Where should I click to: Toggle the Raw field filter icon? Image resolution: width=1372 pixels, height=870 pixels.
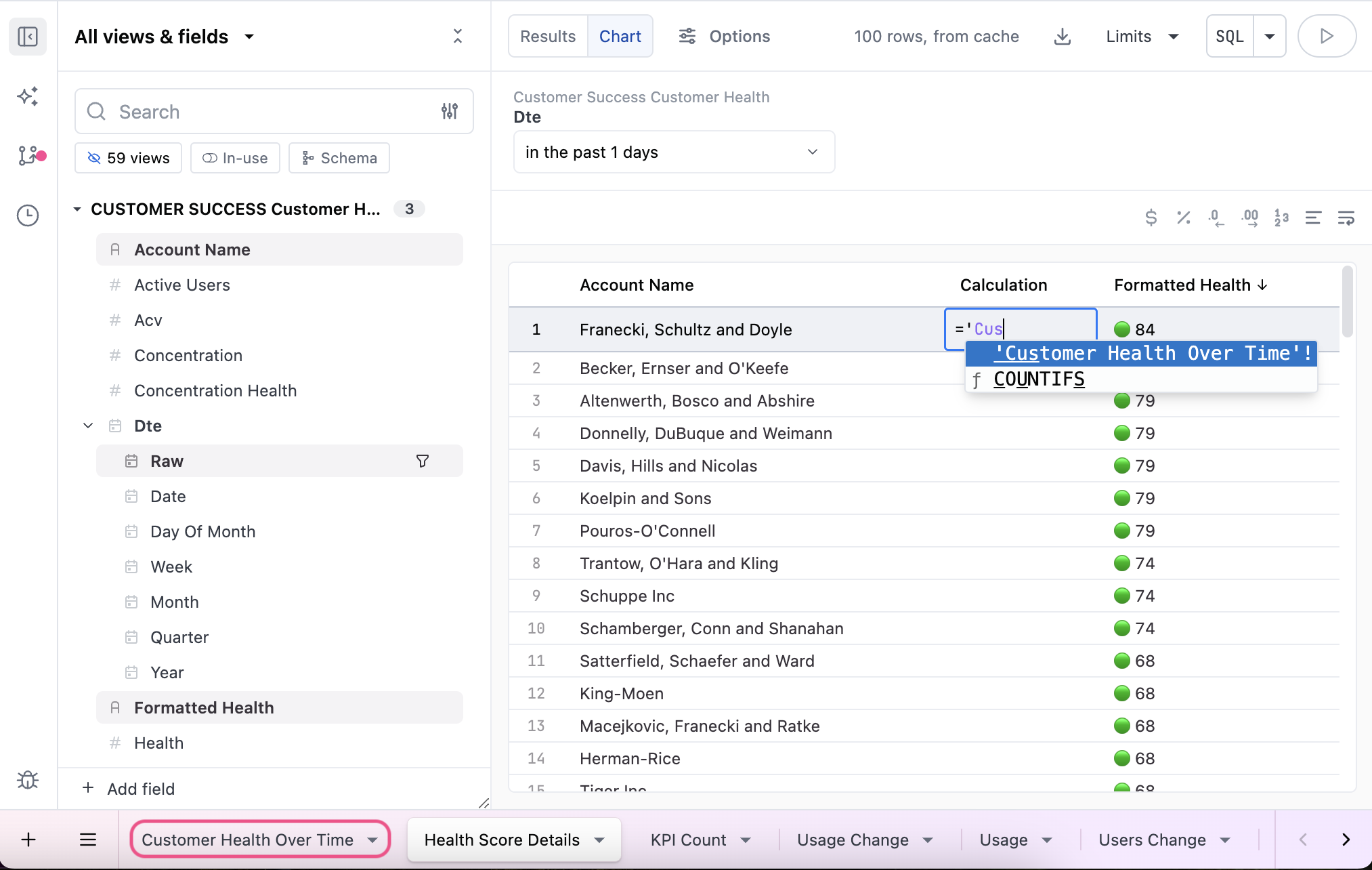tap(422, 461)
